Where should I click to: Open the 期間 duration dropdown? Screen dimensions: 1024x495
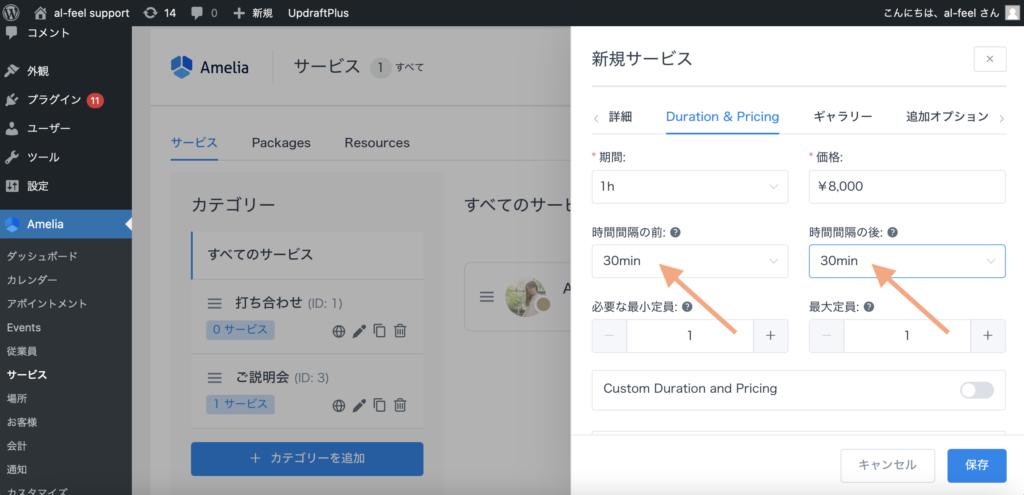pyautogui.click(x=690, y=187)
